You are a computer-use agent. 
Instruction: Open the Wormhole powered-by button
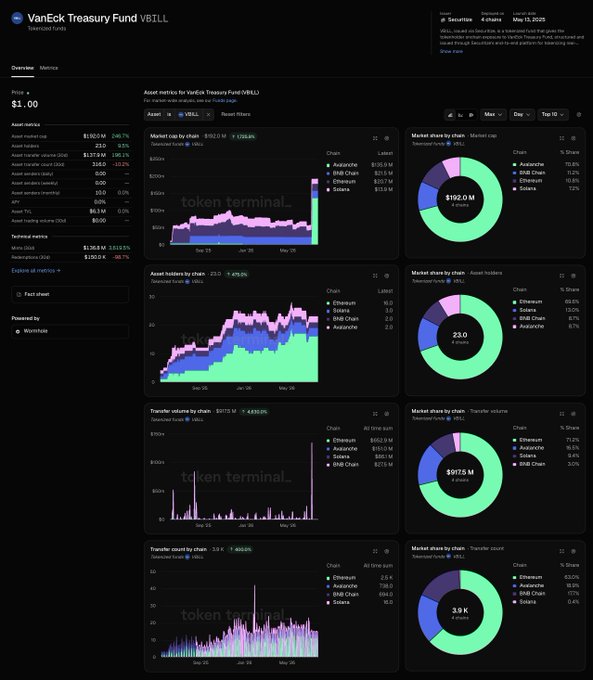70,331
